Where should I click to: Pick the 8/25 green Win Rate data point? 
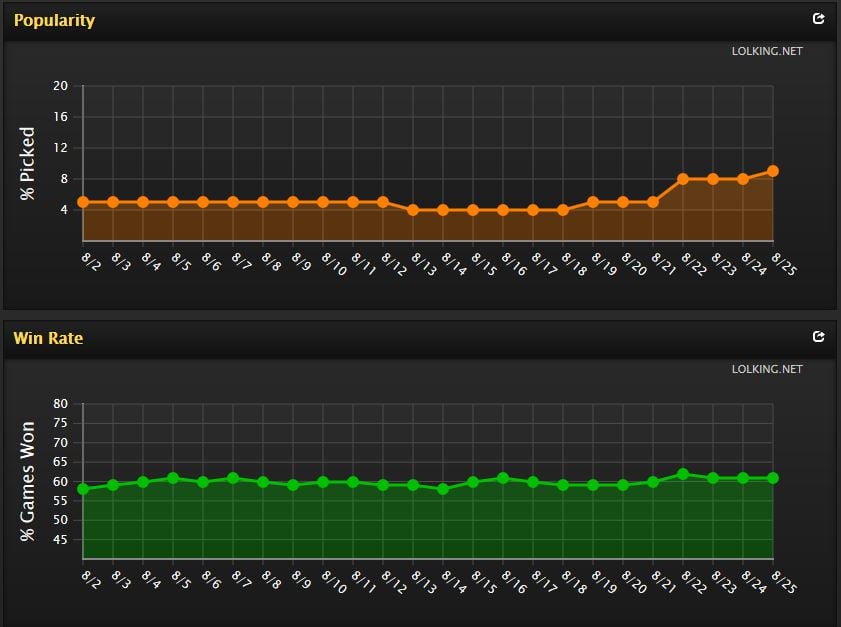[773, 478]
